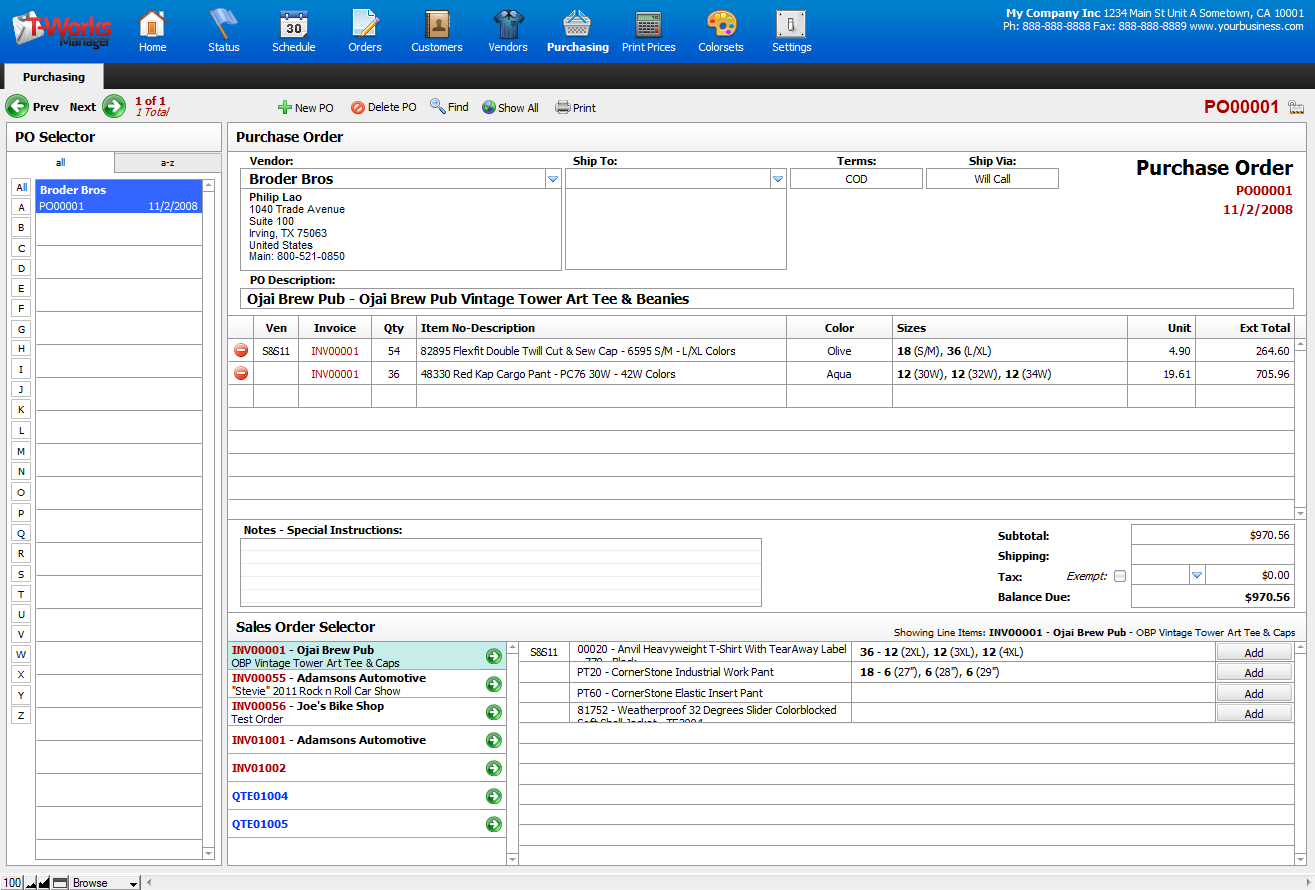1315x890 pixels.
Task: Load INV00055 Adamsons Automotive line items
Action: (x=493, y=684)
